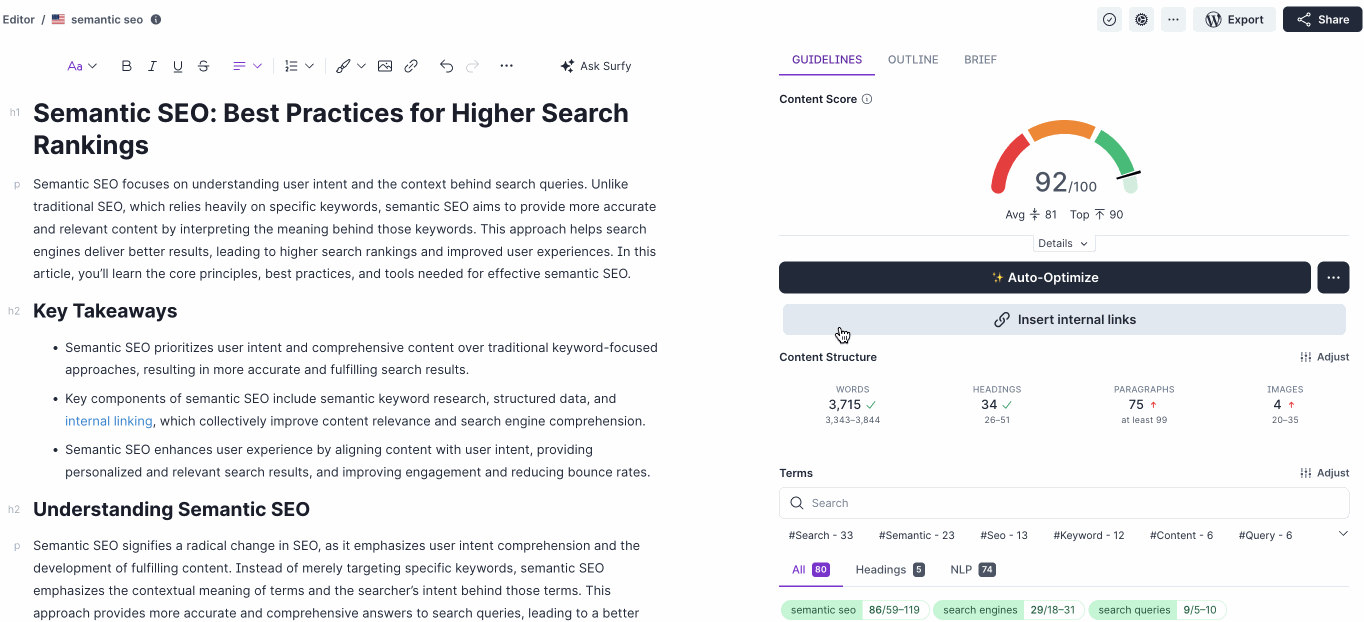Apply italic formatting
The width and height of the screenshot is (1364, 622).
click(152, 66)
